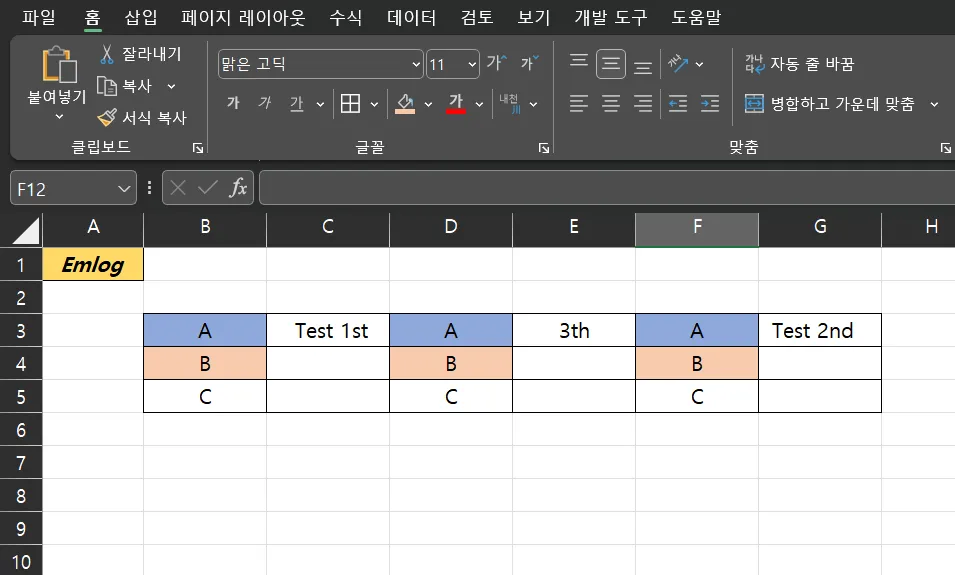
Task: Decrease font size with the smaller 가 icon
Action: point(529,63)
